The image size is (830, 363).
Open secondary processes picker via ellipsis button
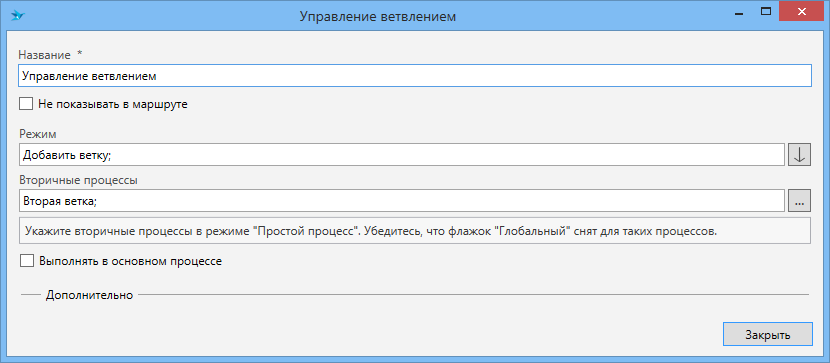(x=799, y=201)
